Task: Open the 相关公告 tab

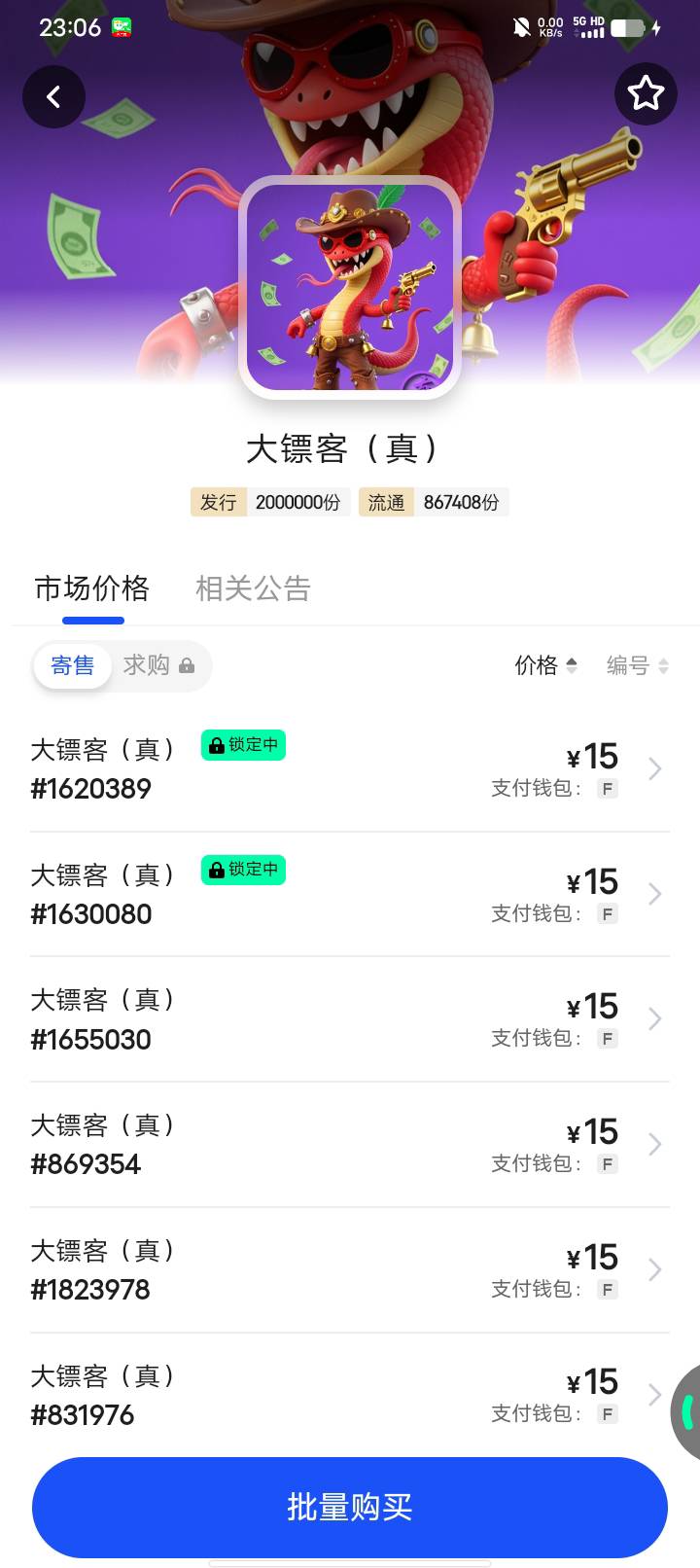Action: click(x=253, y=588)
